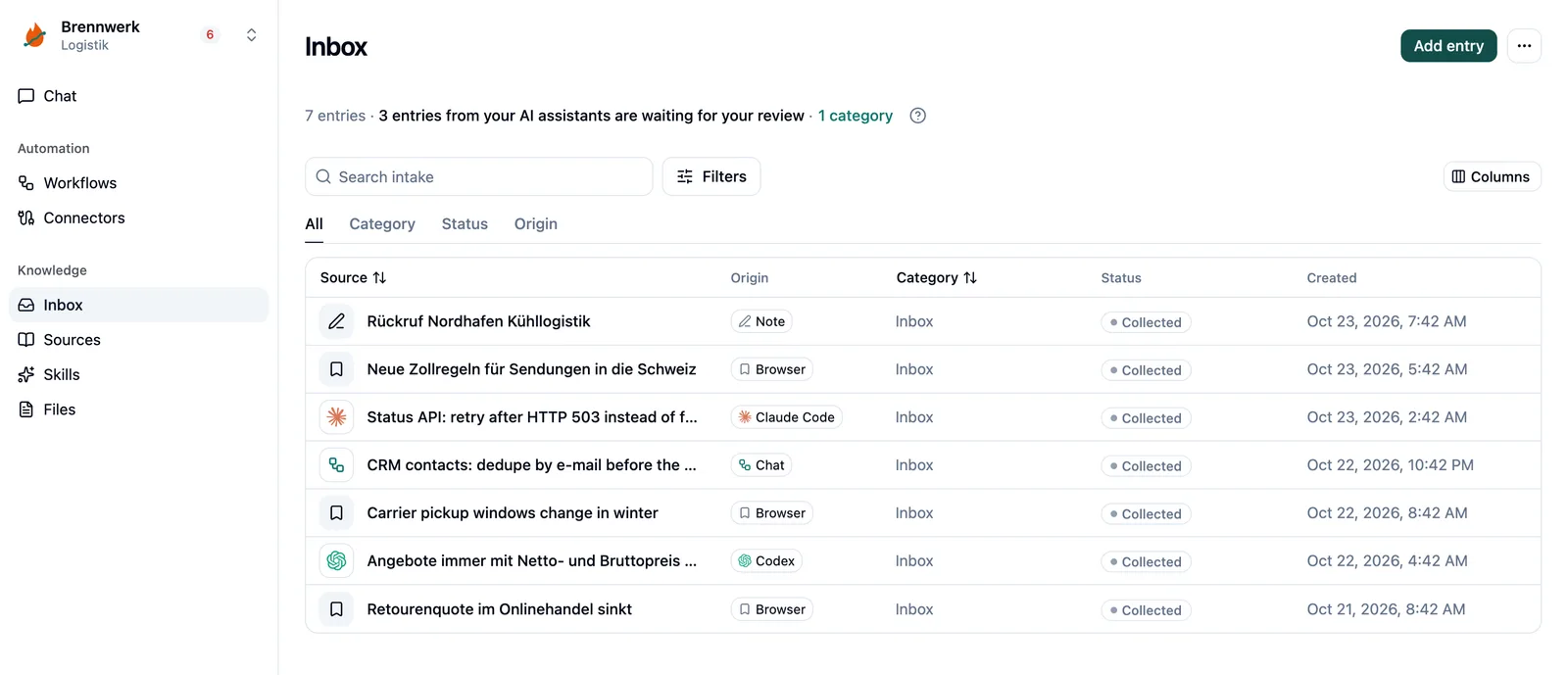Click bookmark icon for Neue Zollregeln row
Screen dimensions: 1568x675
336,369
